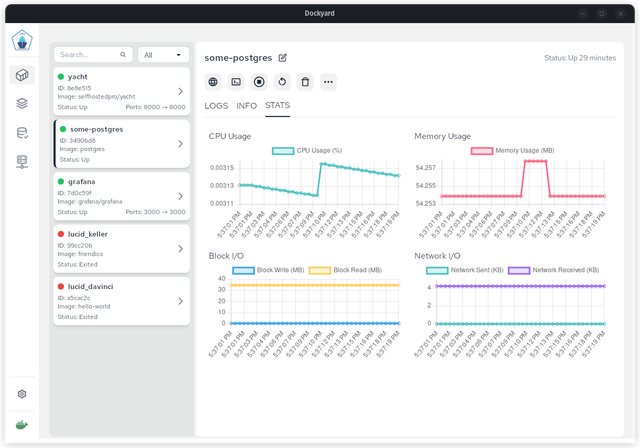The width and height of the screenshot is (640, 448).
Task: Toggle Block Write (MB) legend
Action: [268, 270]
